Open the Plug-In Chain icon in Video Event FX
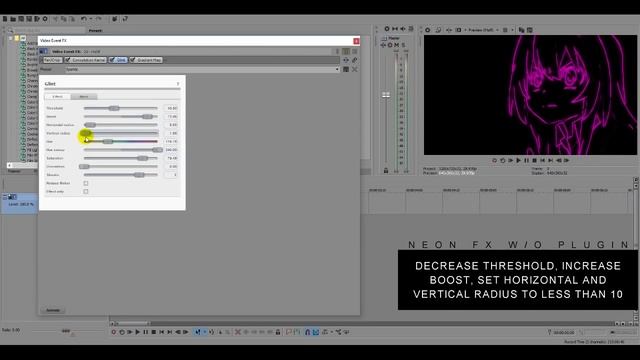This screenshot has width=640, height=360. [346, 60]
